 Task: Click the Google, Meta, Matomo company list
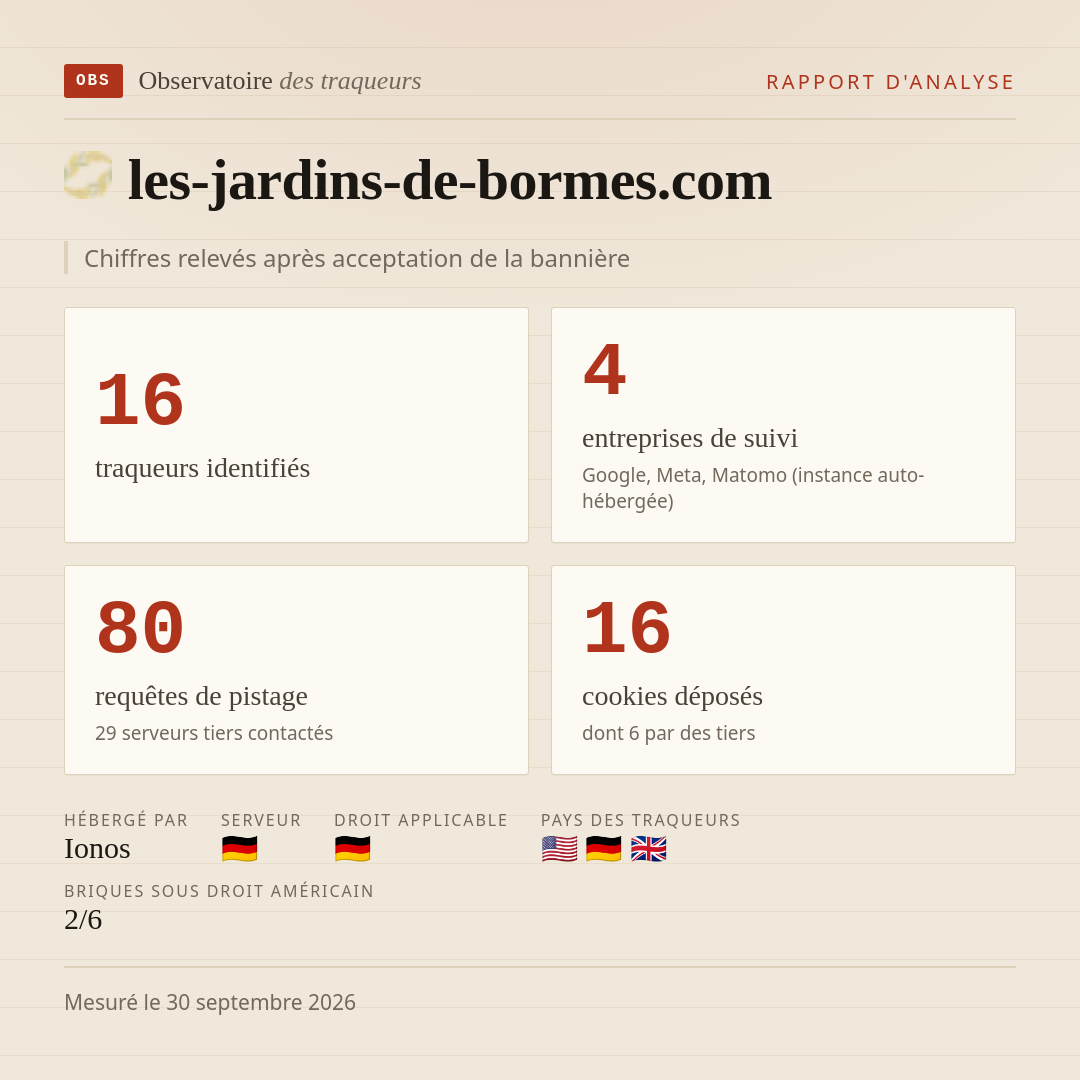tap(753, 488)
